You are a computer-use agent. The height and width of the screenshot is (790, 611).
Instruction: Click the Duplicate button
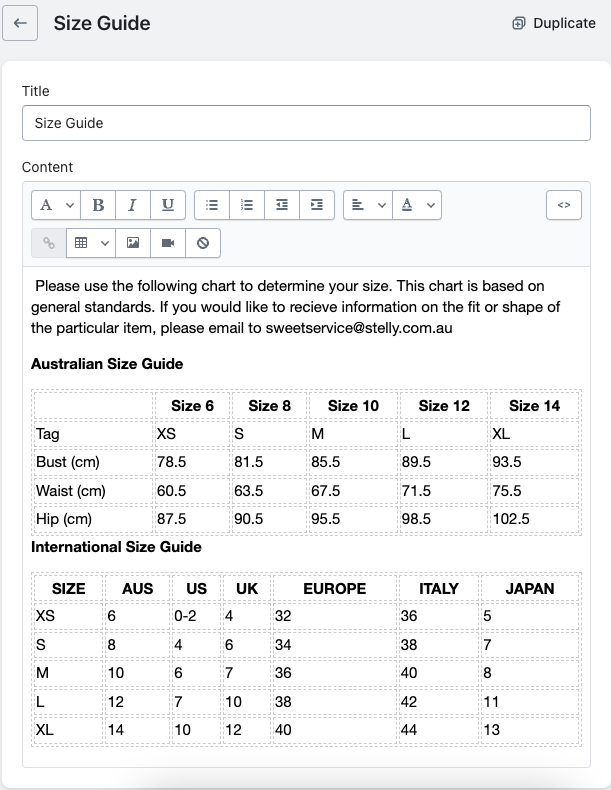pos(553,23)
